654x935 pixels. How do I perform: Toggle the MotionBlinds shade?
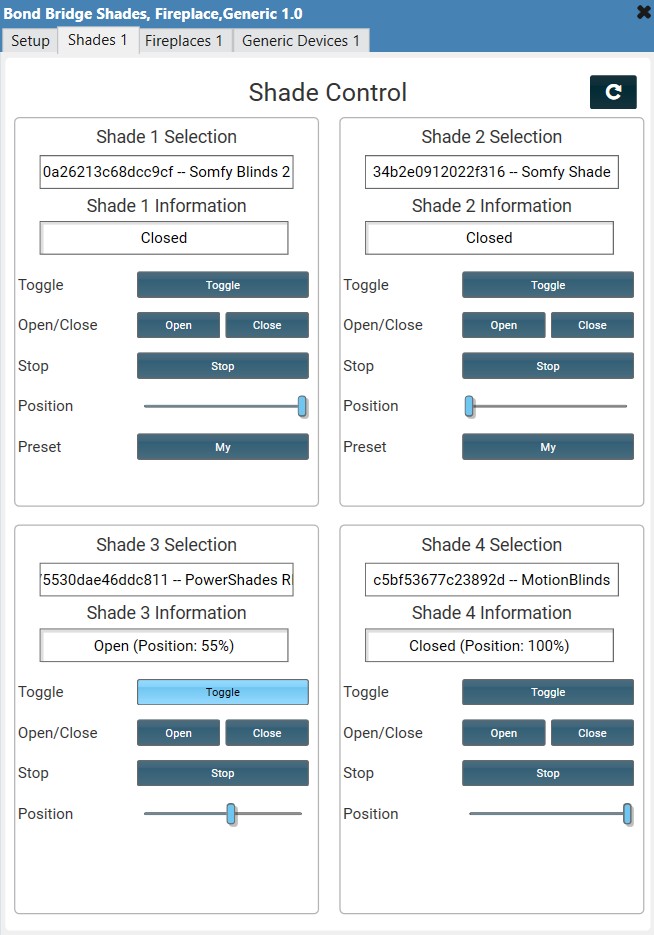547,691
